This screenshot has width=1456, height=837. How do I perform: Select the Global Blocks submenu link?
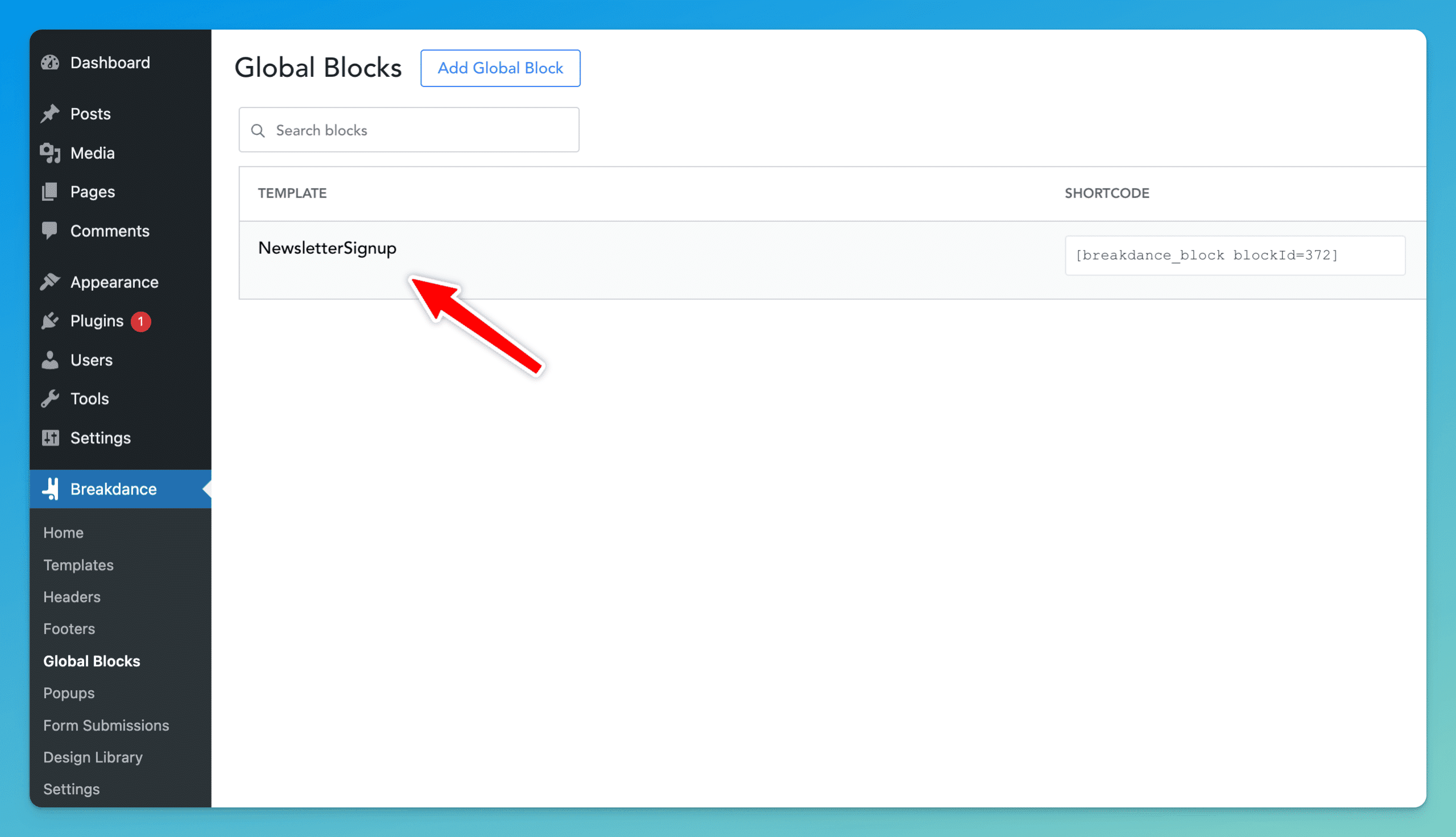coord(92,661)
